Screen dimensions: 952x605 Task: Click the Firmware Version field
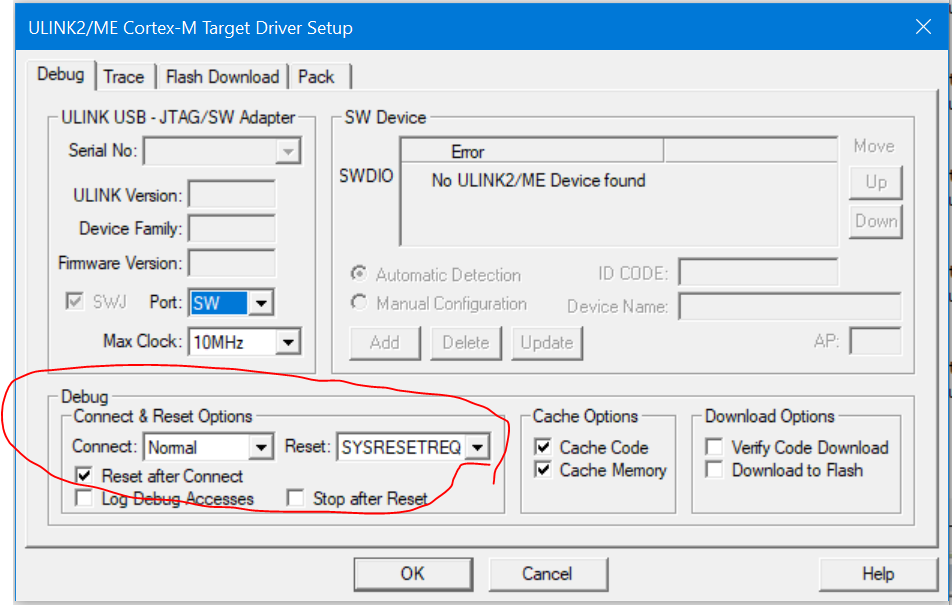(x=232, y=264)
